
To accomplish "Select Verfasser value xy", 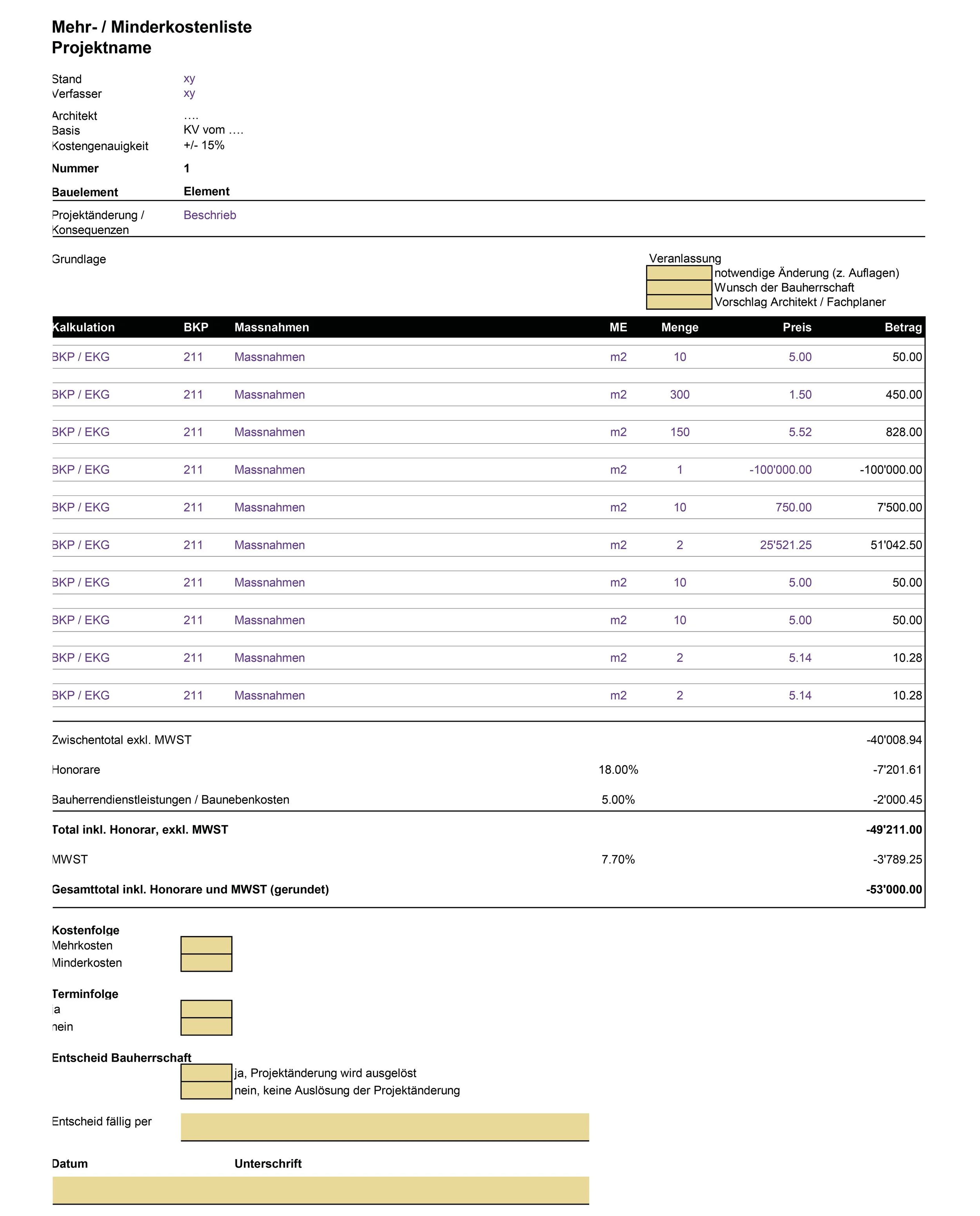I will (189, 93).
